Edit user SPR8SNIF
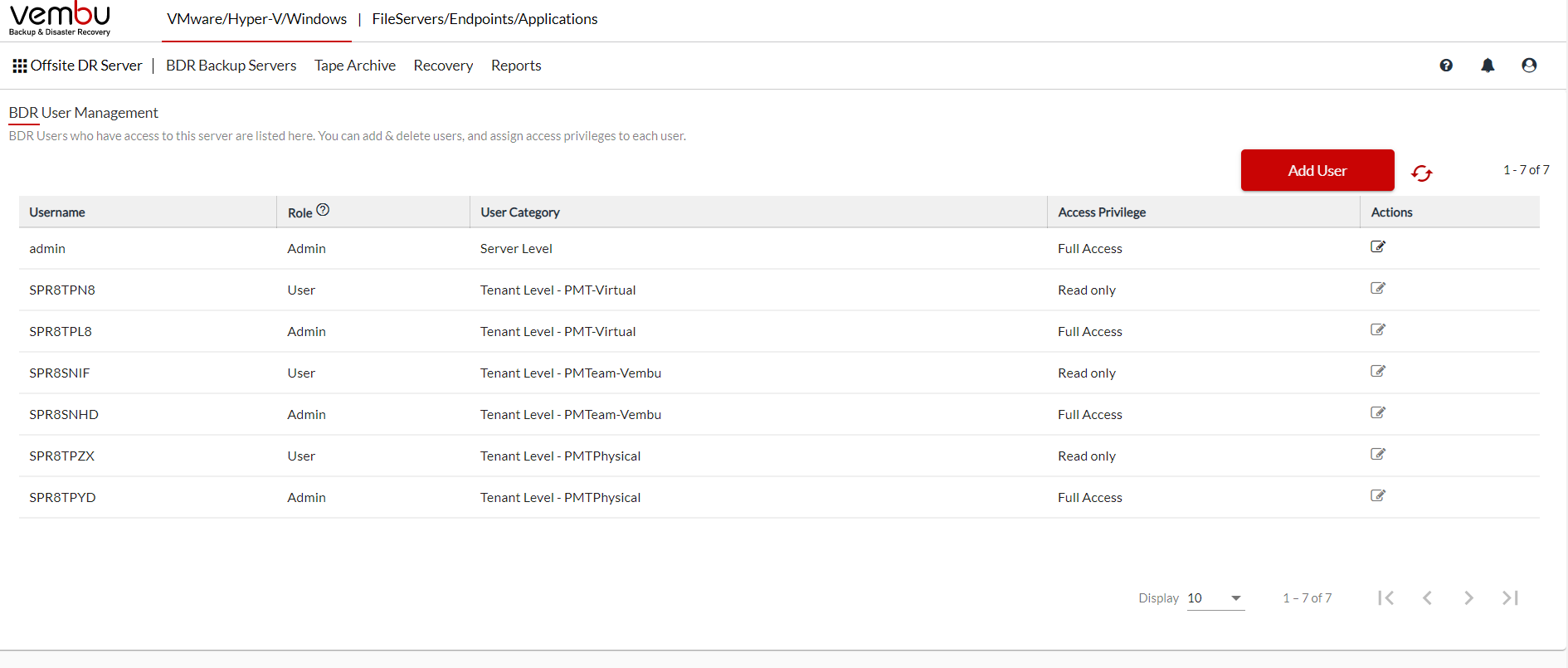 (x=1378, y=371)
